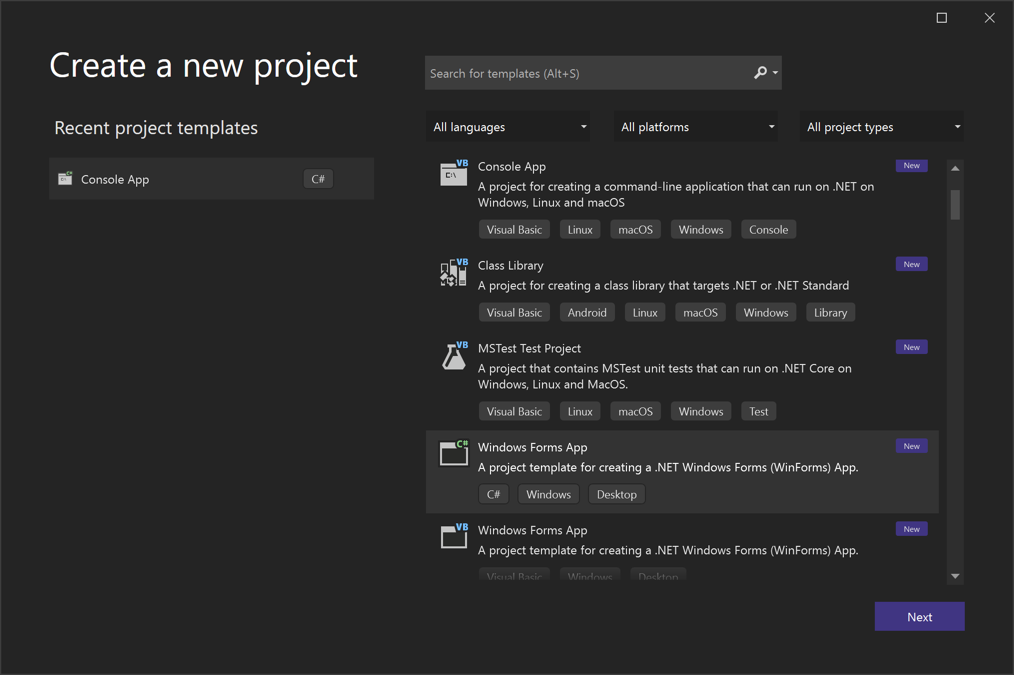Viewport: 1014px width, 675px height.
Task: Click the recent Console App template icon
Action: point(65,178)
